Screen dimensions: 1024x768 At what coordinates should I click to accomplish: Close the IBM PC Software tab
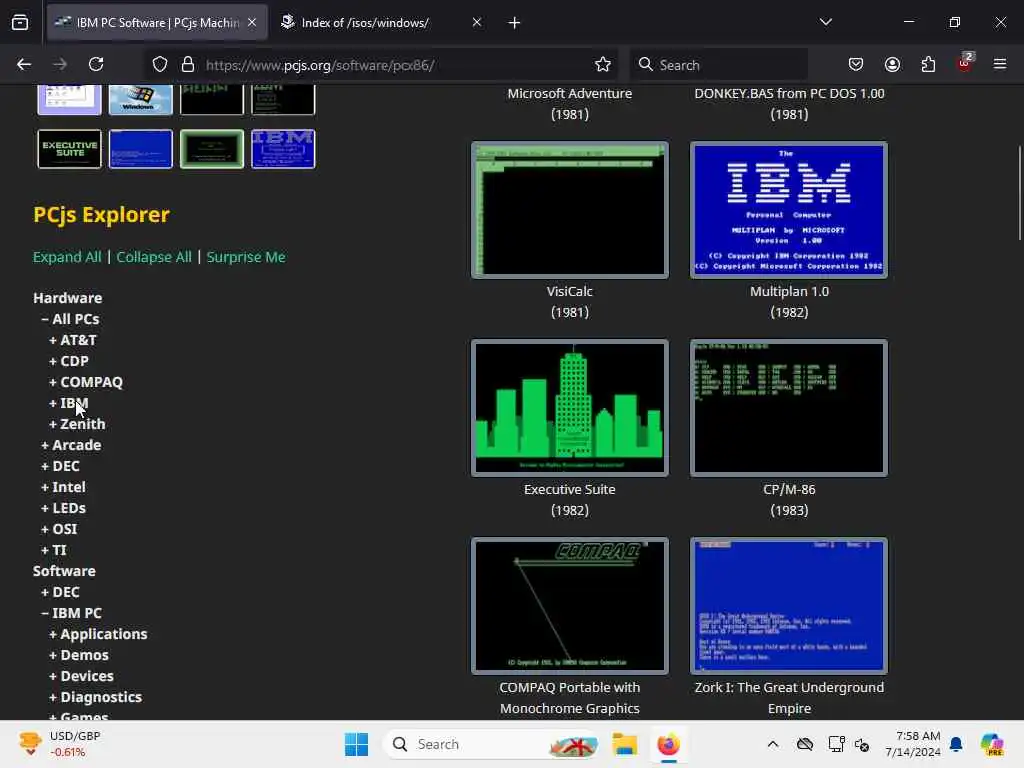(x=252, y=22)
